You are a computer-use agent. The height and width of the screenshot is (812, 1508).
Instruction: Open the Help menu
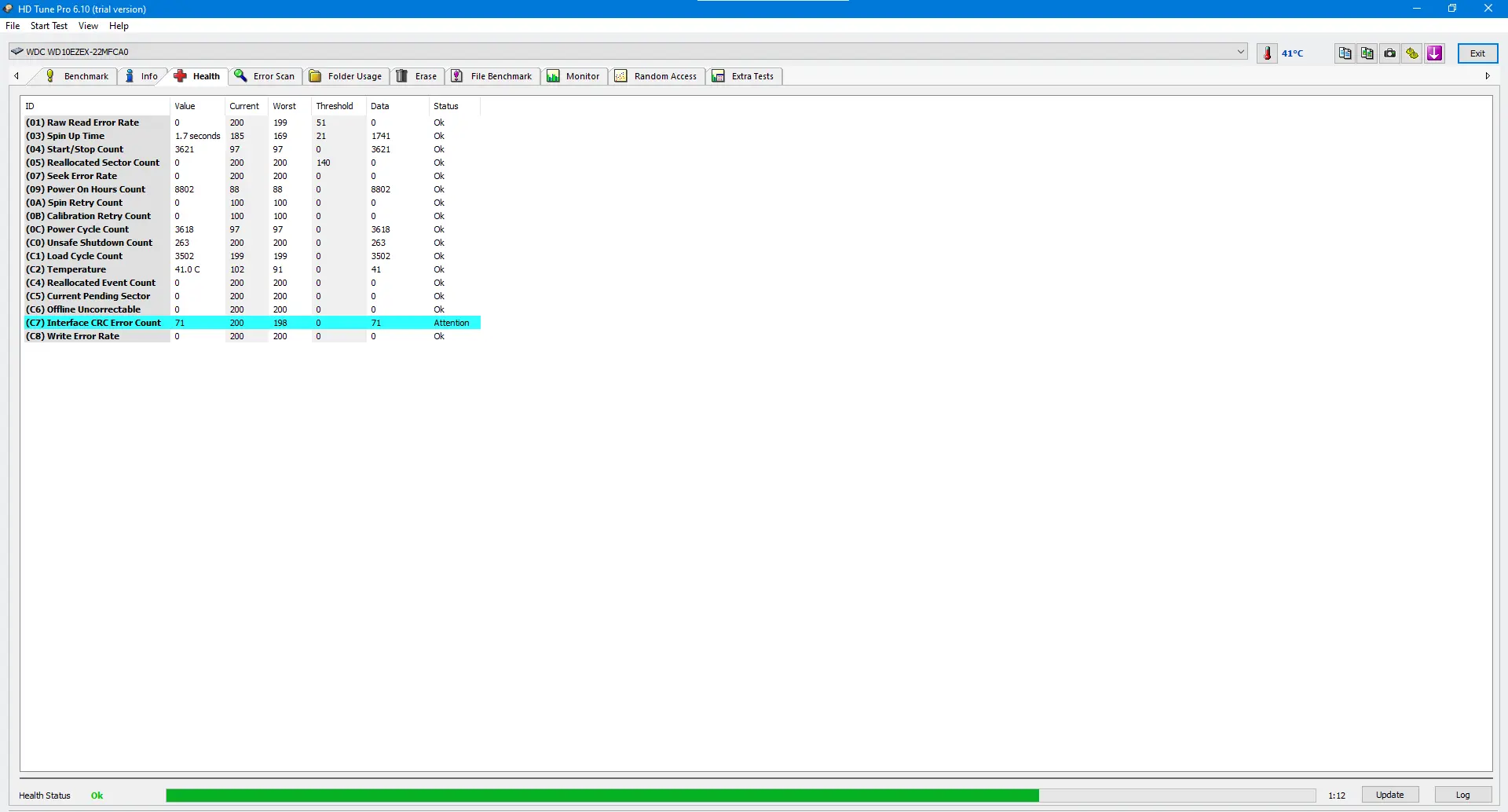pos(119,26)
